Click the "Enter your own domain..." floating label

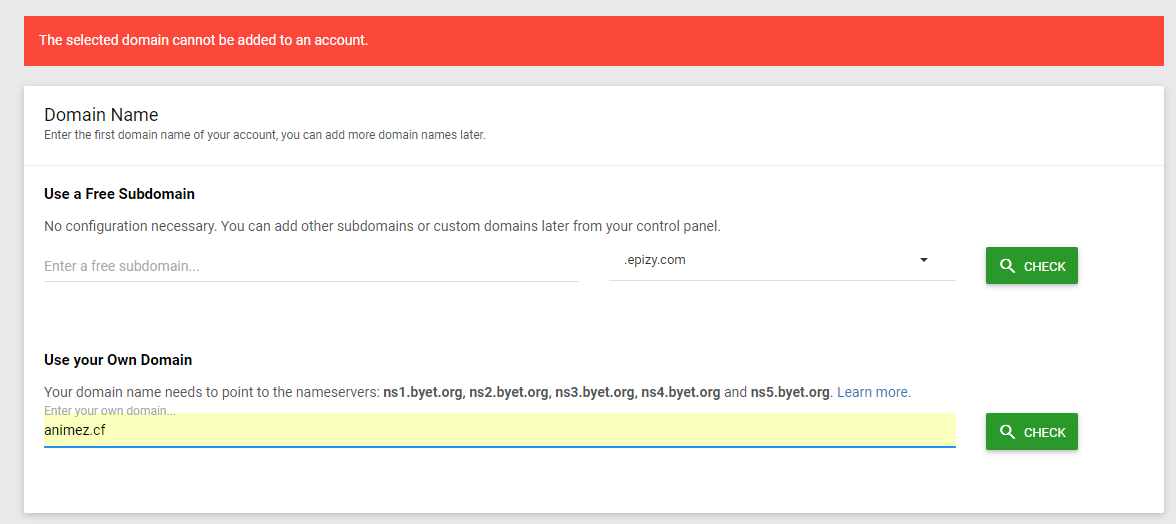[110, 411]
